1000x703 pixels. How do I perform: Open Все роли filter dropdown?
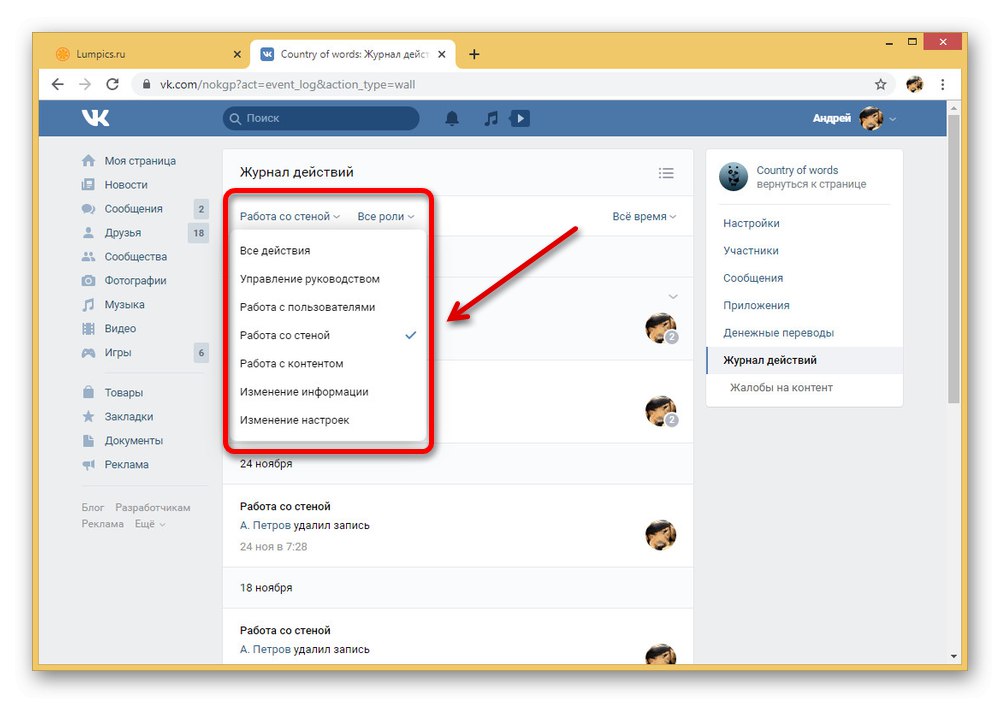[x=386, y=216]
